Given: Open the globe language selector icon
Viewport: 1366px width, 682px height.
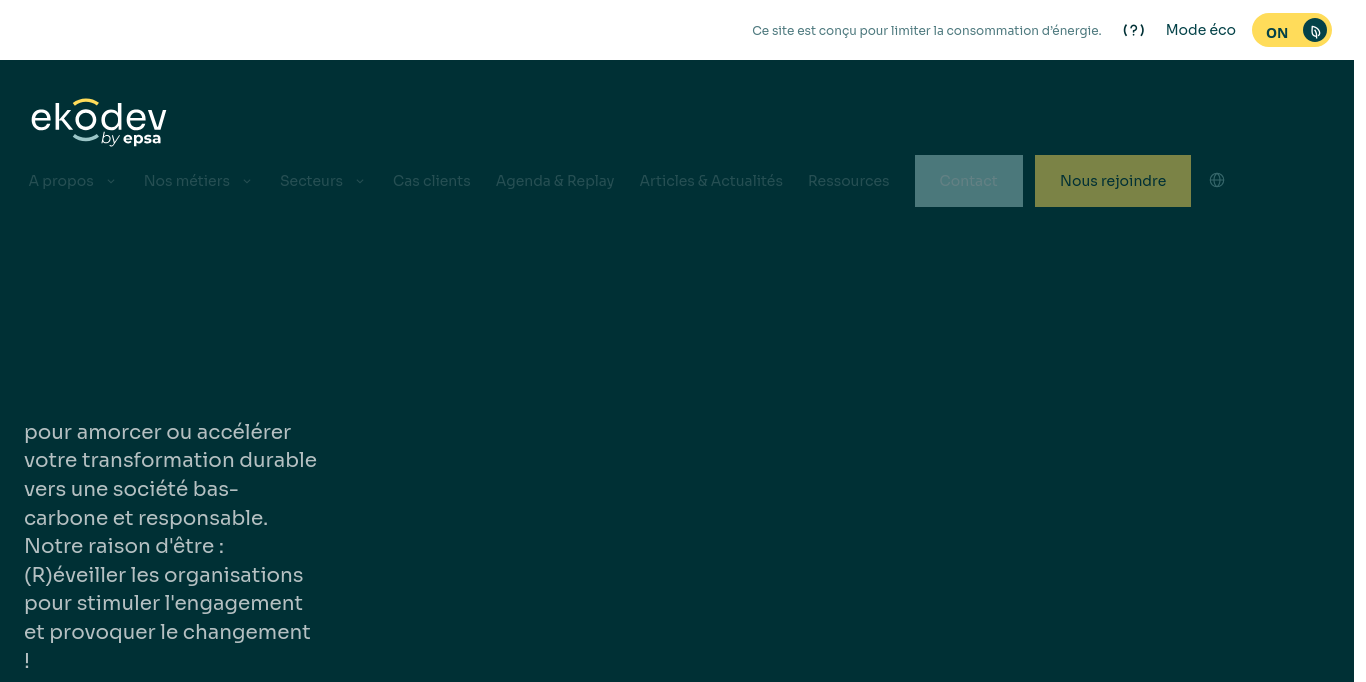Looking at the screenshot, I should pyautogui.click(x=1217, y=180).
